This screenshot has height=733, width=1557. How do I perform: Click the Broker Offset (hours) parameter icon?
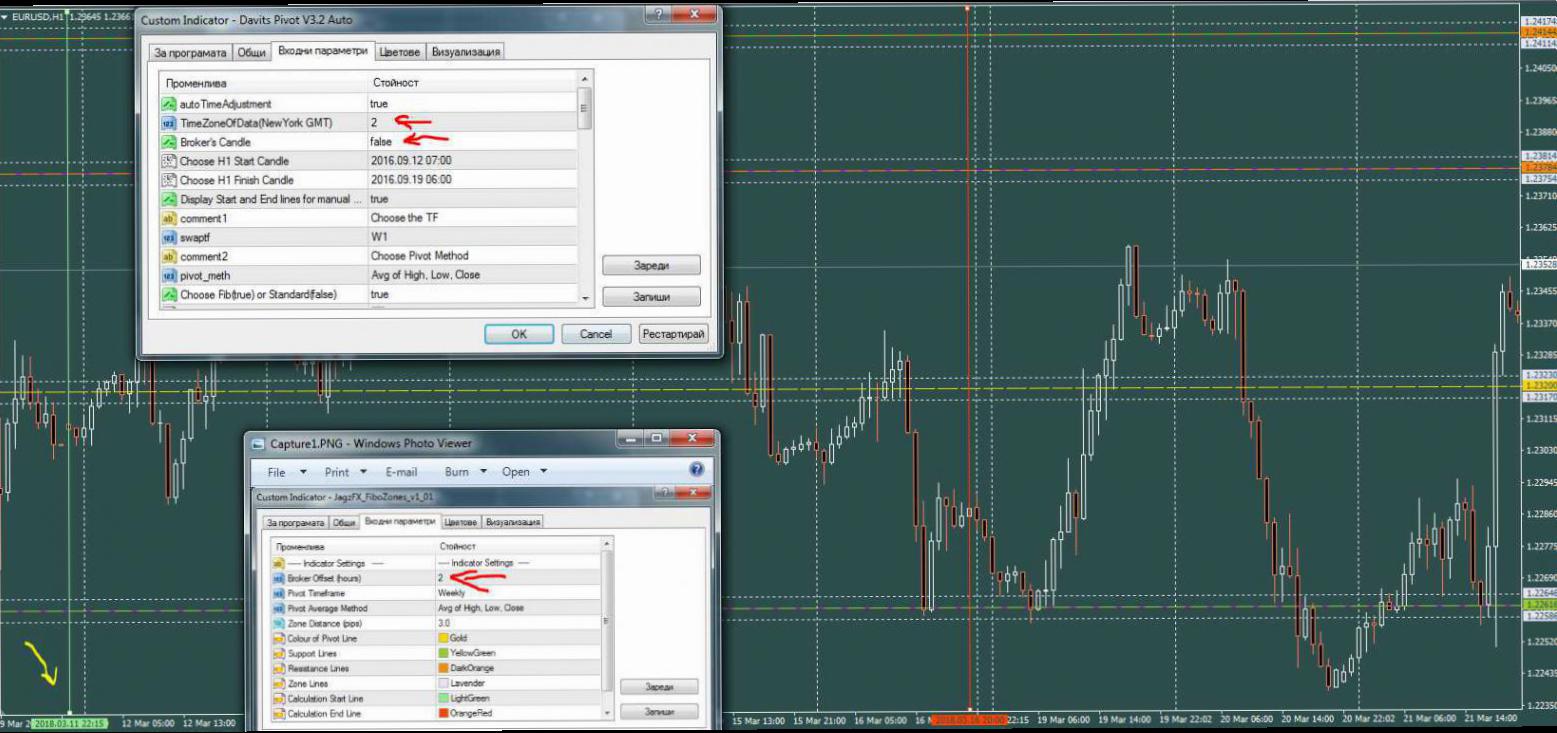pyautogui.click(x=279, y=578)
